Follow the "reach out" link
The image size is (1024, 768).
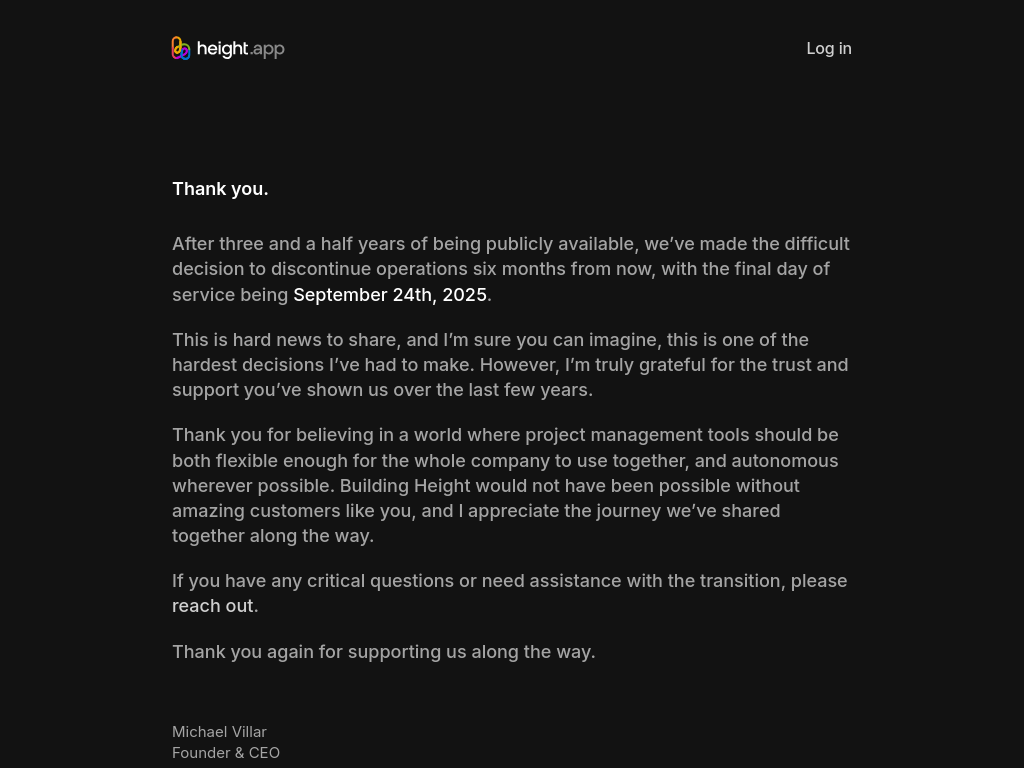[x=213, y=606]
